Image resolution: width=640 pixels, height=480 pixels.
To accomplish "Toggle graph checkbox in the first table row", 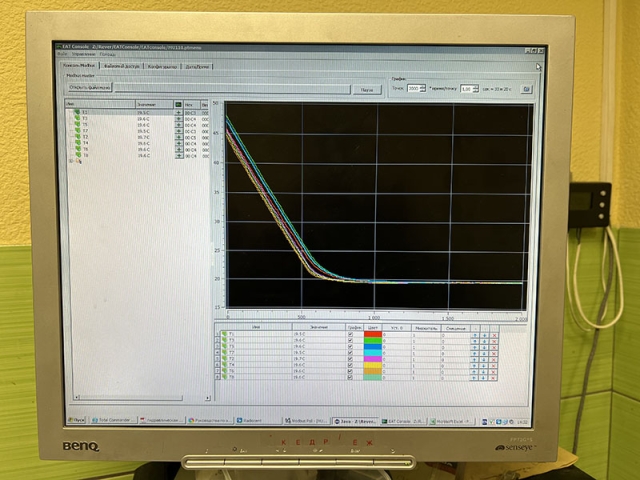I will pos(349,335).
